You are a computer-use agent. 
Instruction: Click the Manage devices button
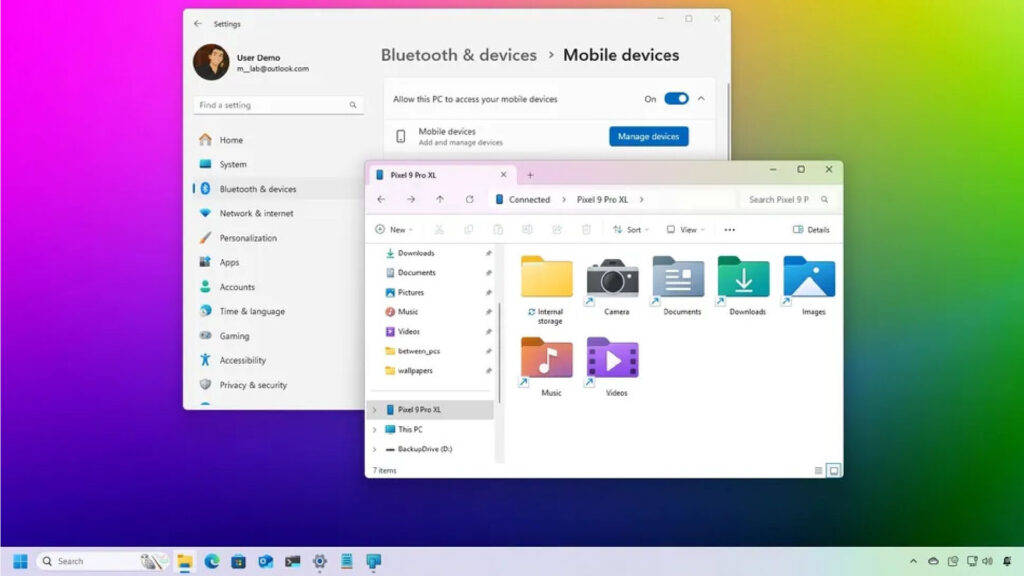click(x=648, y=136)
